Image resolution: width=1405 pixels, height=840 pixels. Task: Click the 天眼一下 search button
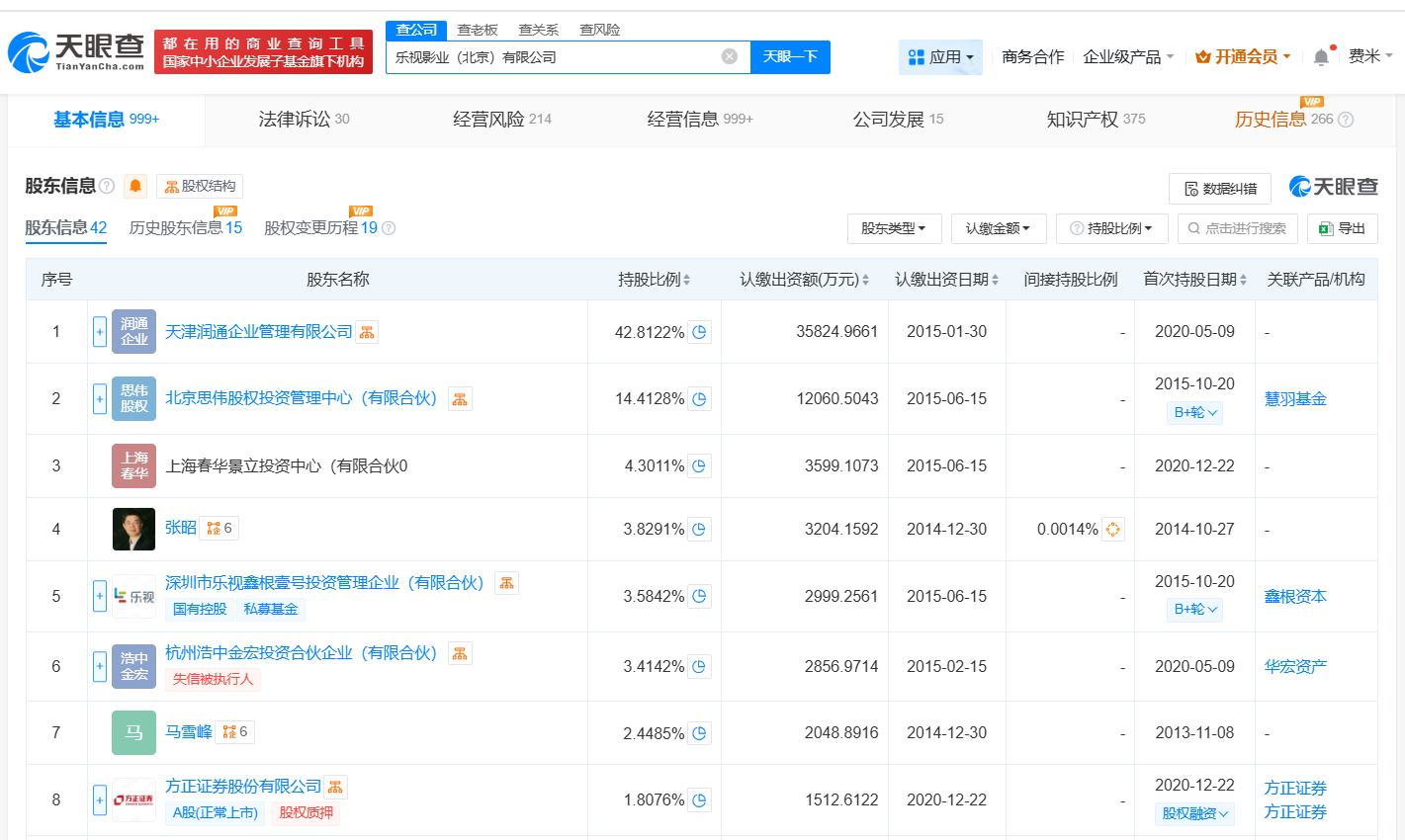tap(789, 56)
